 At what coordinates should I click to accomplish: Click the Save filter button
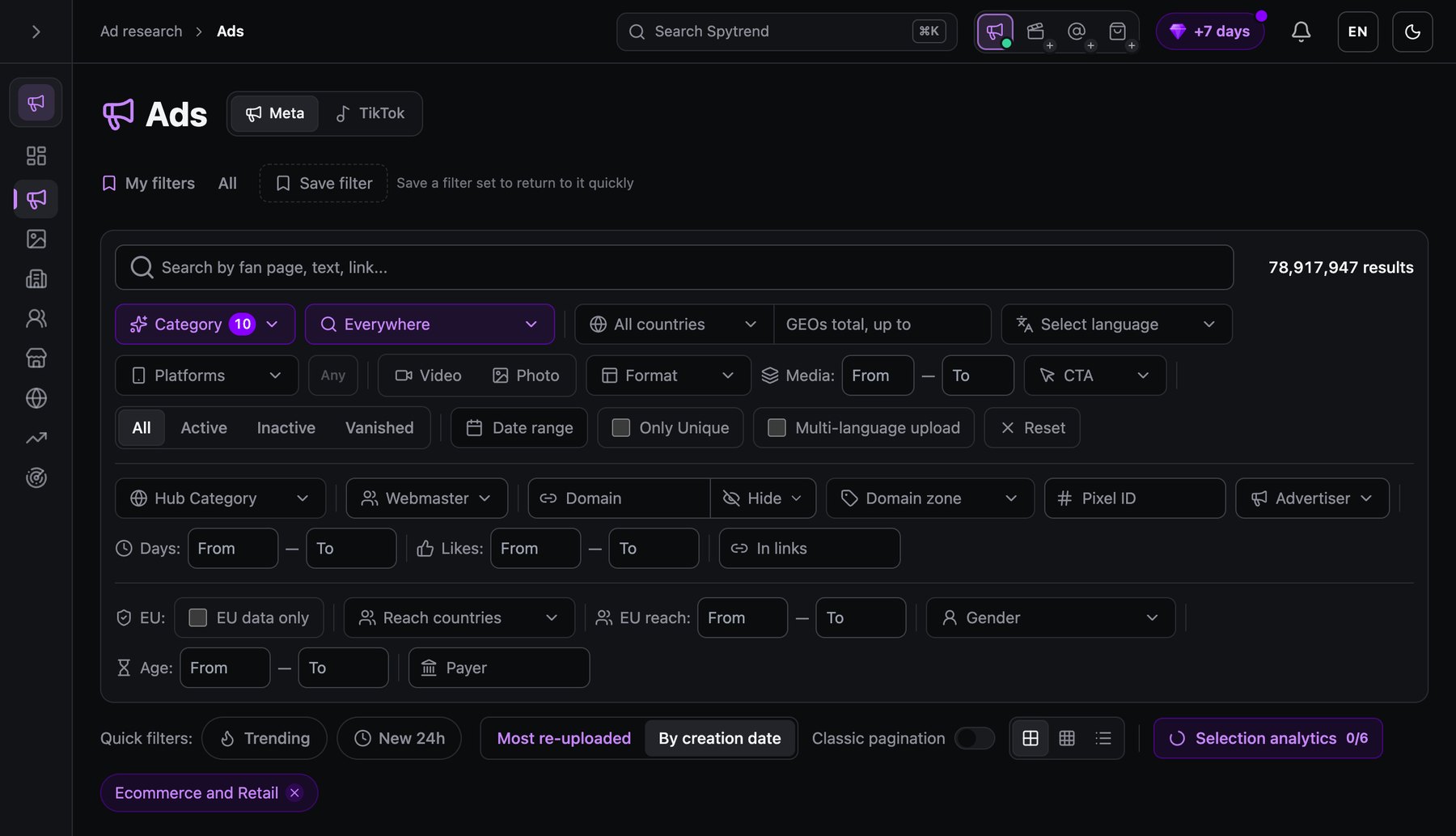coord(324,183)
